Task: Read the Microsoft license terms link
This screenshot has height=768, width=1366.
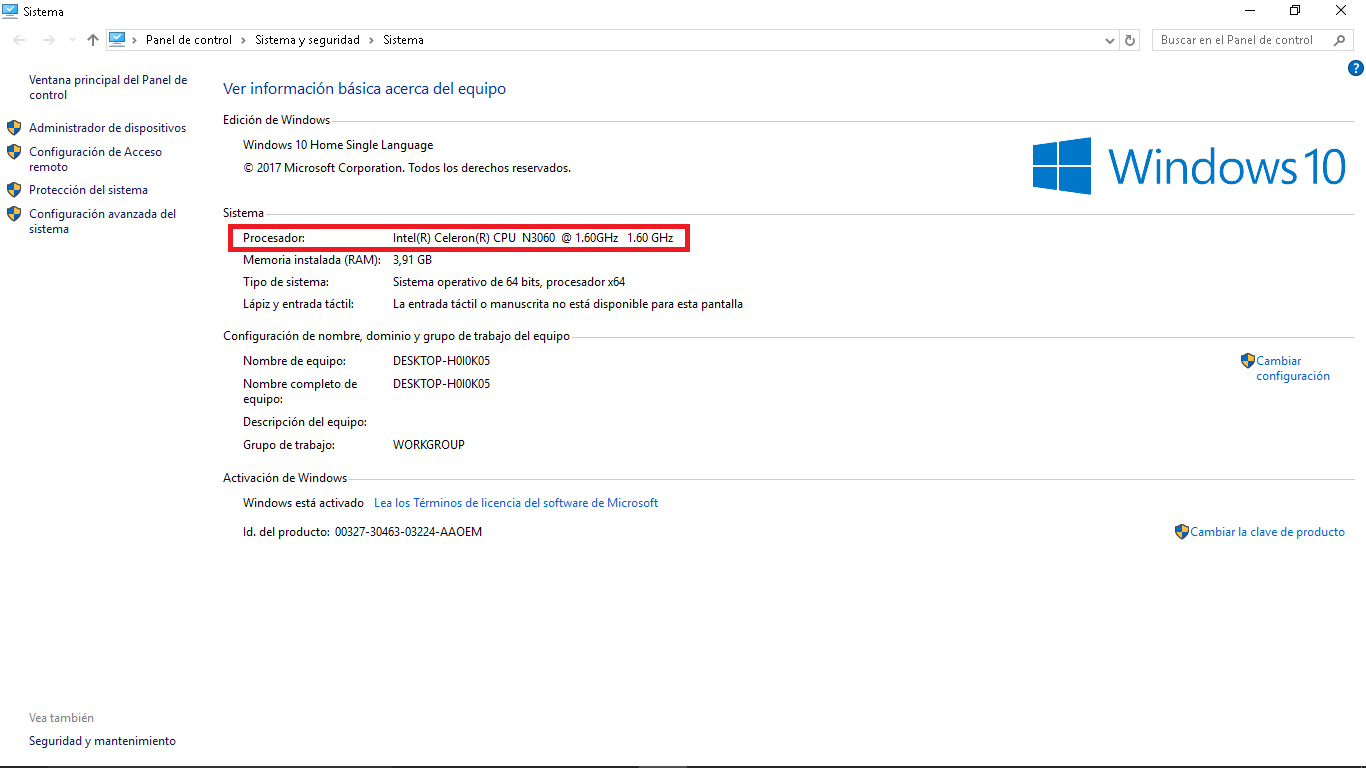Action: pos(516,503)
